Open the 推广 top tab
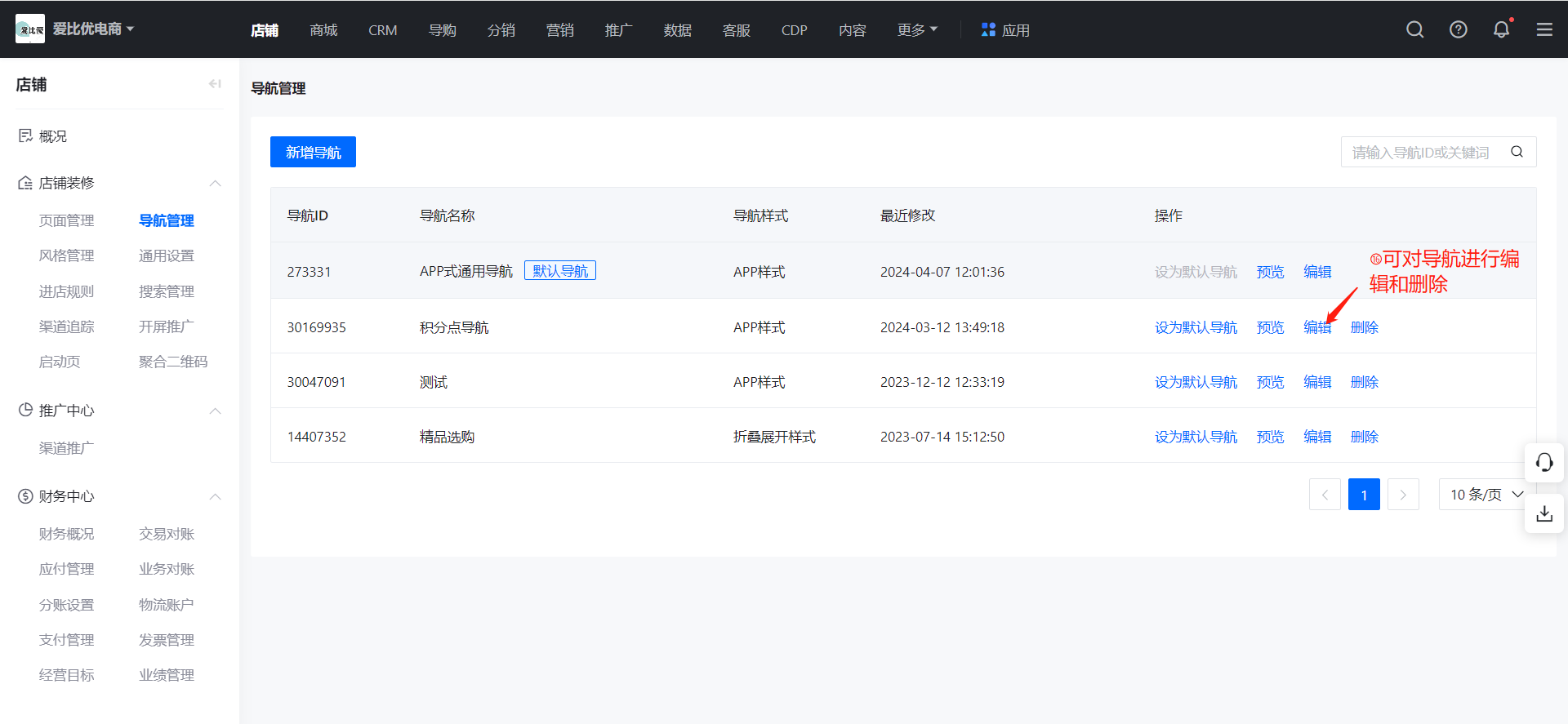The height and width of the screenshot is (724, 1568). point(618,30)
